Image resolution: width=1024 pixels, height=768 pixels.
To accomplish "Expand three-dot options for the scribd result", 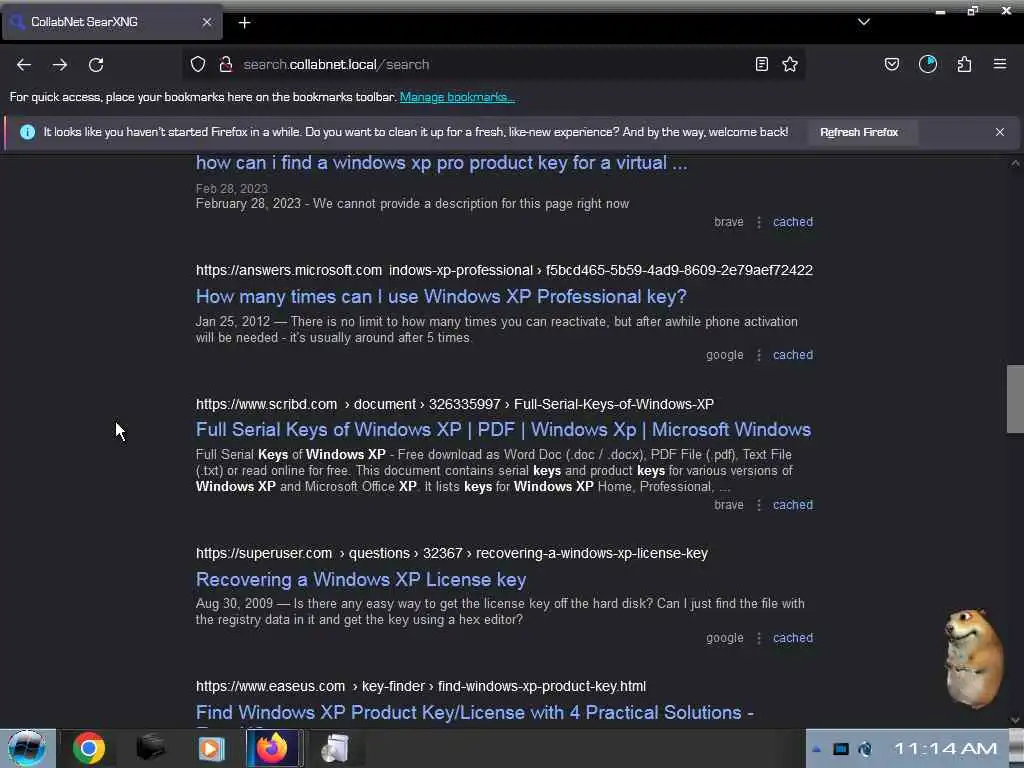I will tap(759, 505).
